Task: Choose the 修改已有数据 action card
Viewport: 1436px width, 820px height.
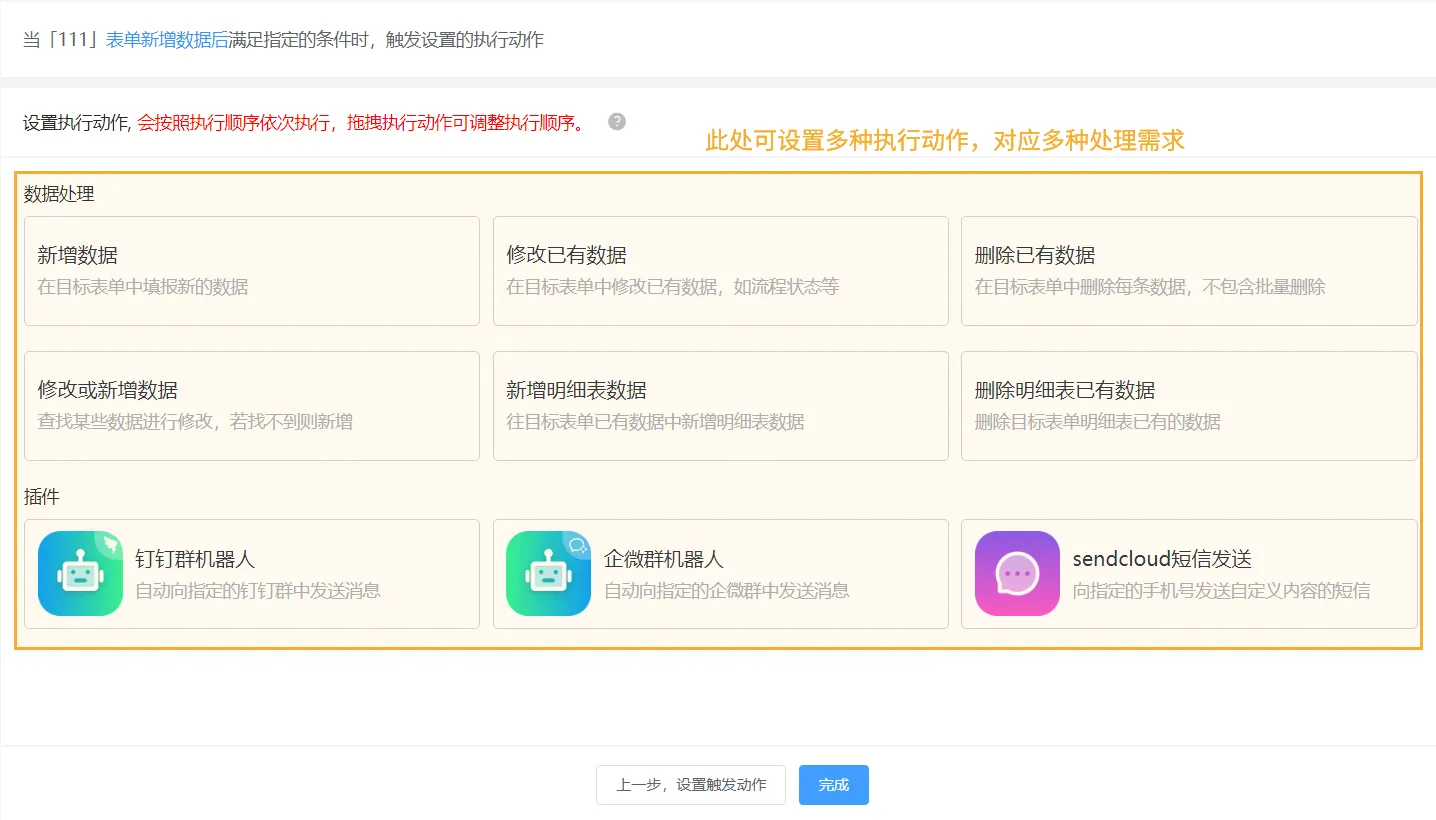Action: (720, 271)
